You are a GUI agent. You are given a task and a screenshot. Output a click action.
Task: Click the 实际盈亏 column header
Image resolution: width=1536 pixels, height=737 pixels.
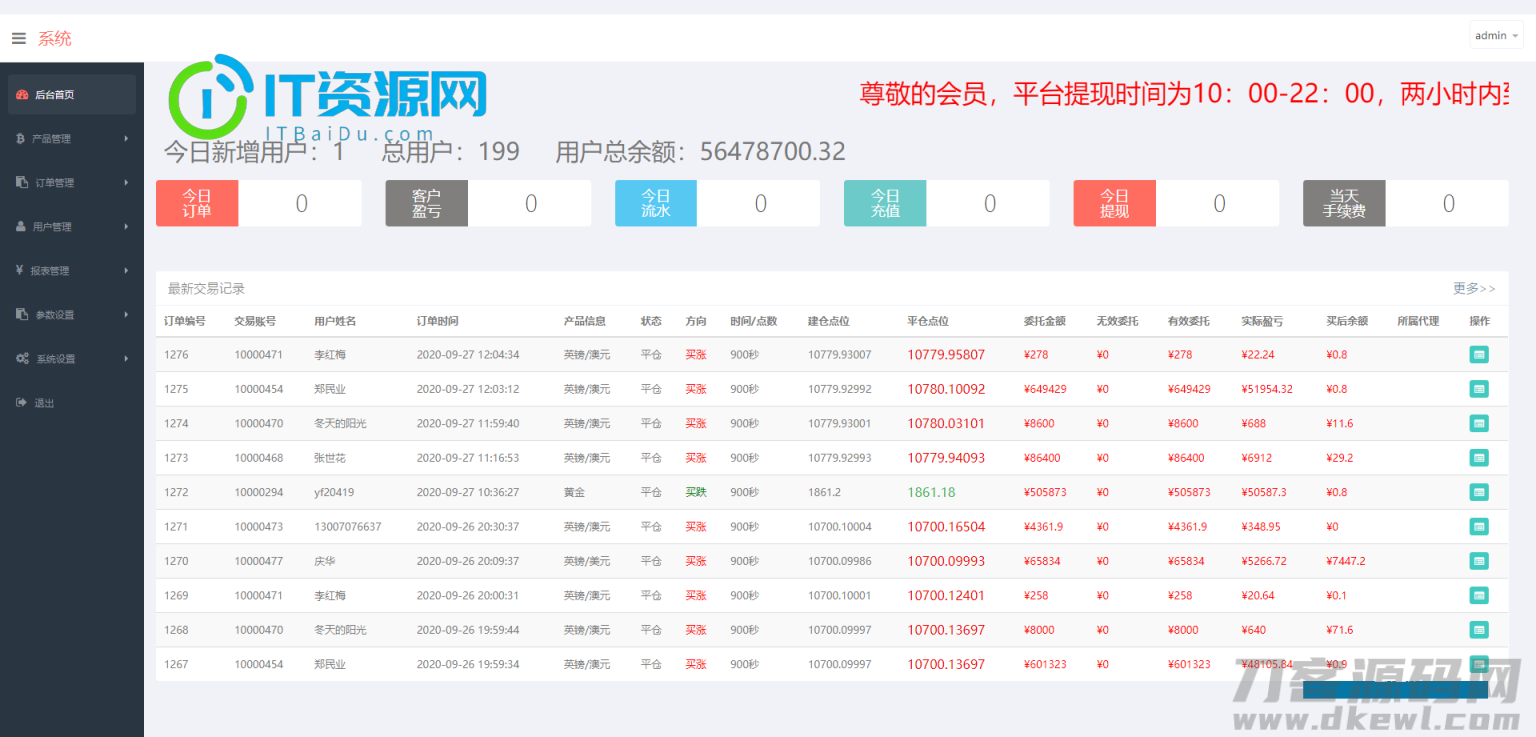(x=1262, y=321)
